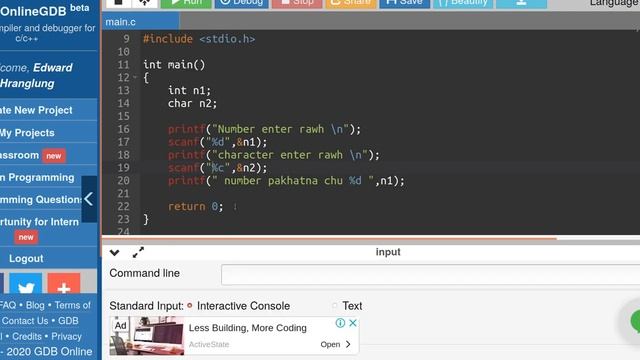Click the Run button in toolbar
The height and width of the screenshot is (360, 640).
[x=186, y=3]
